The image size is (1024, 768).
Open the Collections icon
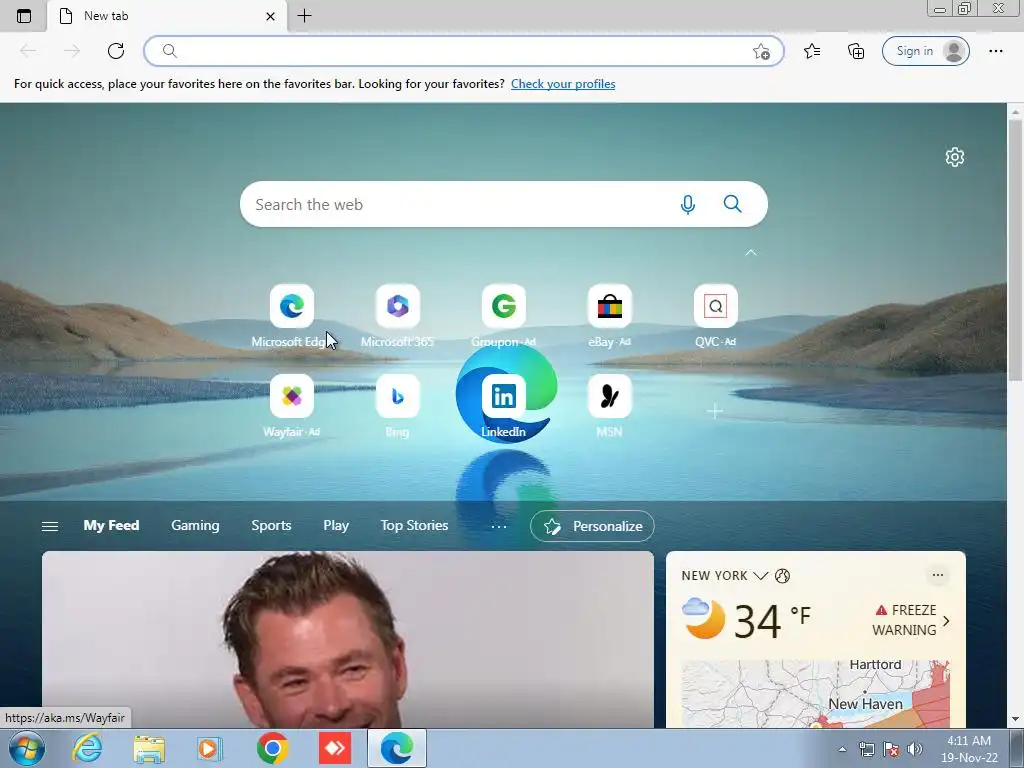[856, 51]
